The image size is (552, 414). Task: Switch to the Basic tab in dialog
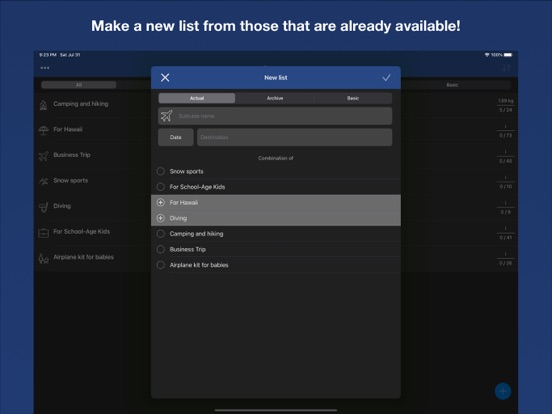point(353,98)
